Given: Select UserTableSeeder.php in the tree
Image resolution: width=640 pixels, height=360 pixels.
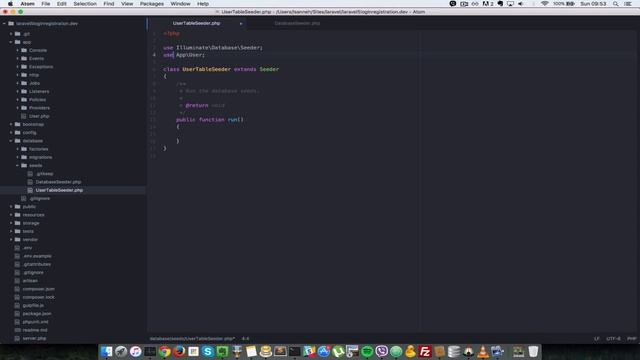Looking at the screenshot, I should [x=59, y=190].
